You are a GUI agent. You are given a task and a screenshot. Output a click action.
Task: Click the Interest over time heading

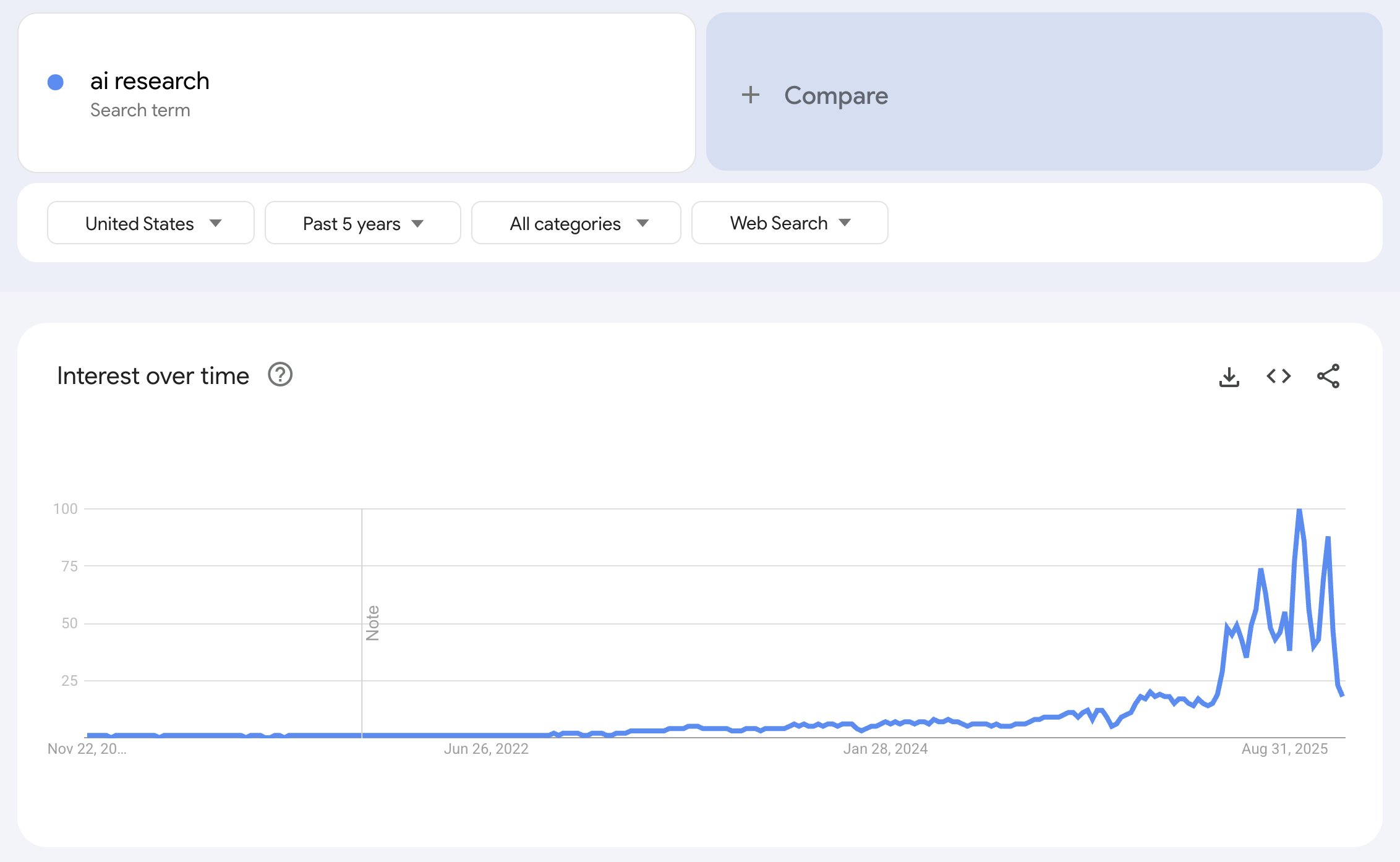coord(153,376)
